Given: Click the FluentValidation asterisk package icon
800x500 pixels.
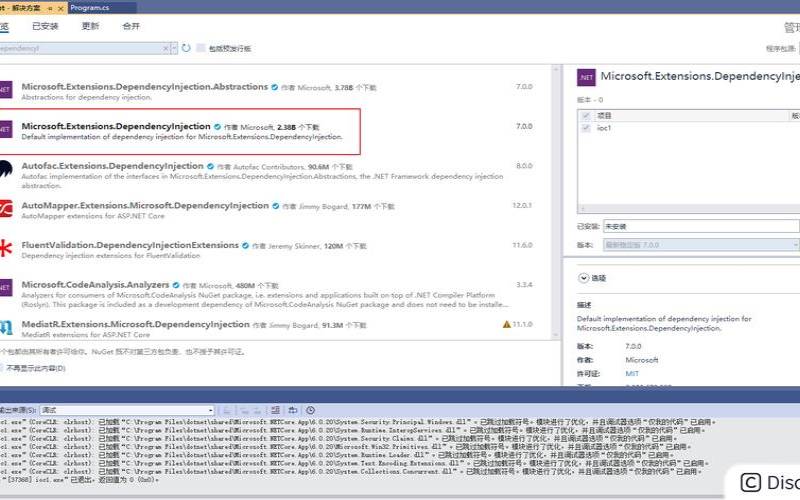Looking at the screenshot, I should click(6, 248).
